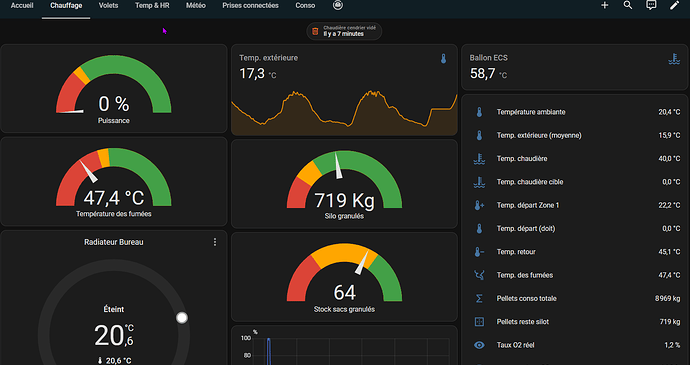This screenshot has height=365, width=690.
Task: Edit dashboard with the pencil icon
Action: (x=674, y=5)
